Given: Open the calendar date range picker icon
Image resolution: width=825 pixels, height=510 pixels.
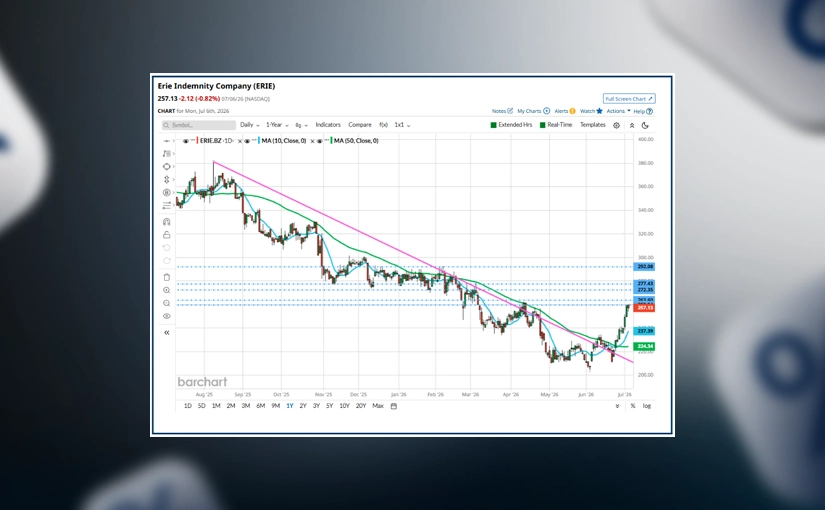Looking at the screenshot, I should pos(394,406).
